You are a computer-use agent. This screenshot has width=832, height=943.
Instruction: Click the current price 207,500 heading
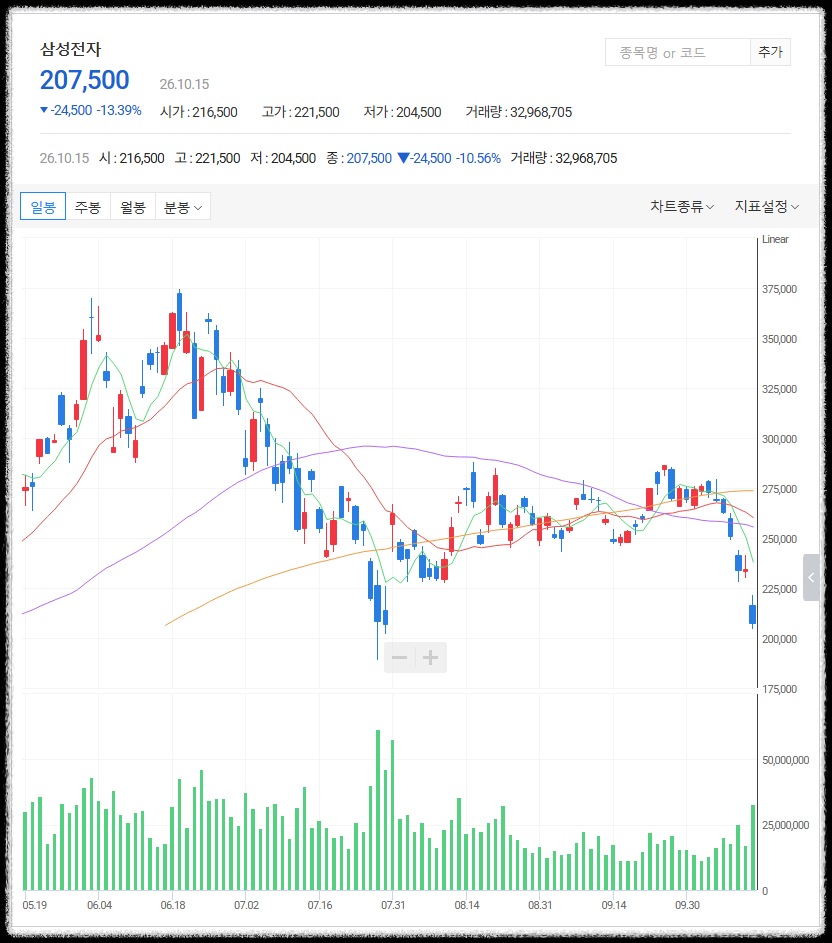[85, 80]
